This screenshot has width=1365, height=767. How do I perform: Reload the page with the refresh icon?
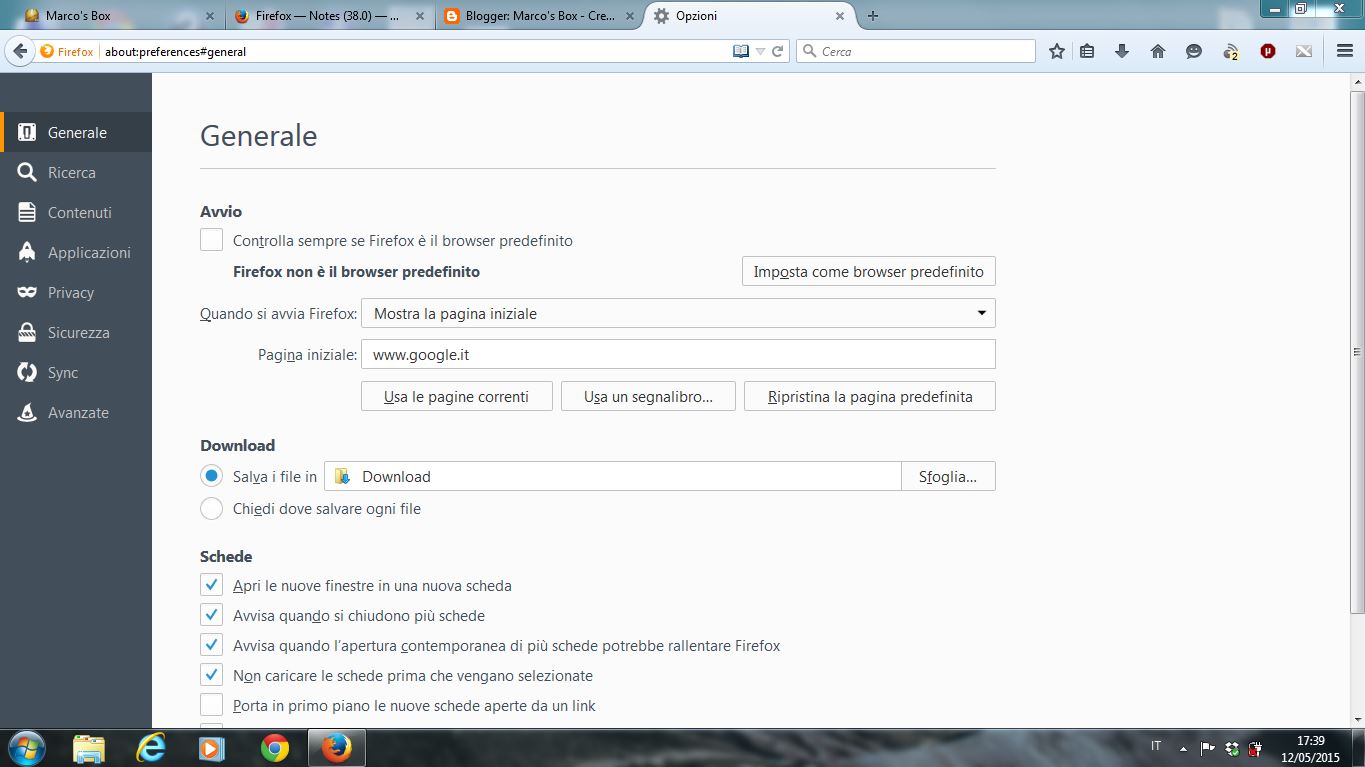[x=778, y=51]
